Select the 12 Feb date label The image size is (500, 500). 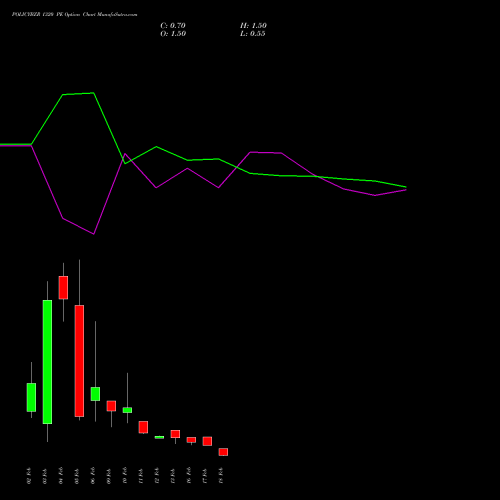click(x=157, y=476)
